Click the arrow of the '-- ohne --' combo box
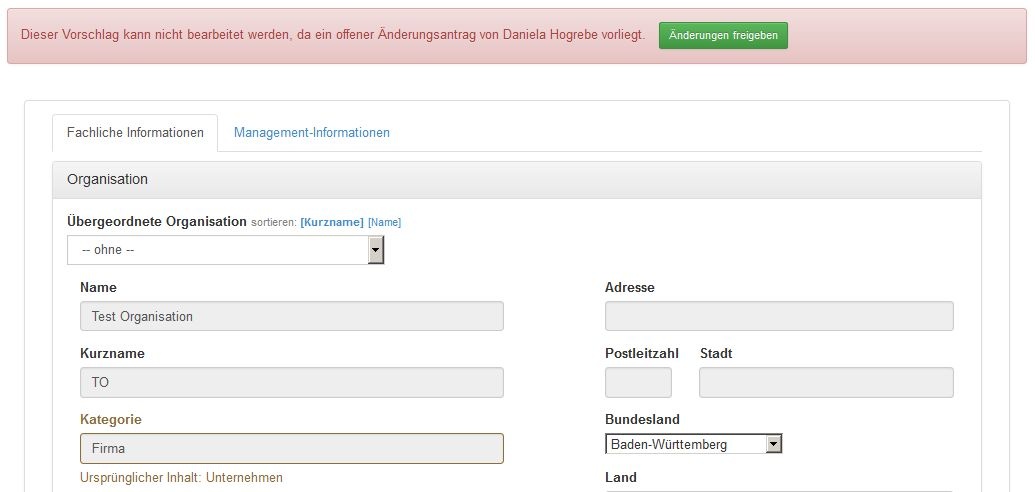Image resolution: width=1035 pixels, height=492 pixels. point(376,250)
